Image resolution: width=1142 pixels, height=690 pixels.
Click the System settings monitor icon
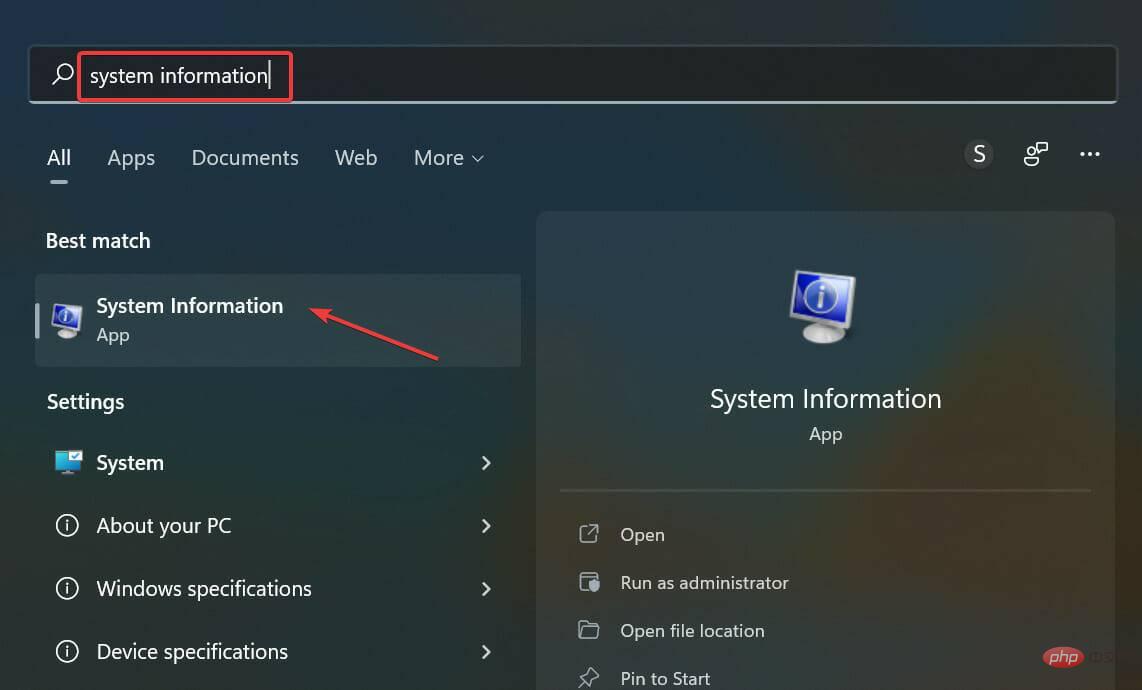[x=66, y=462]
